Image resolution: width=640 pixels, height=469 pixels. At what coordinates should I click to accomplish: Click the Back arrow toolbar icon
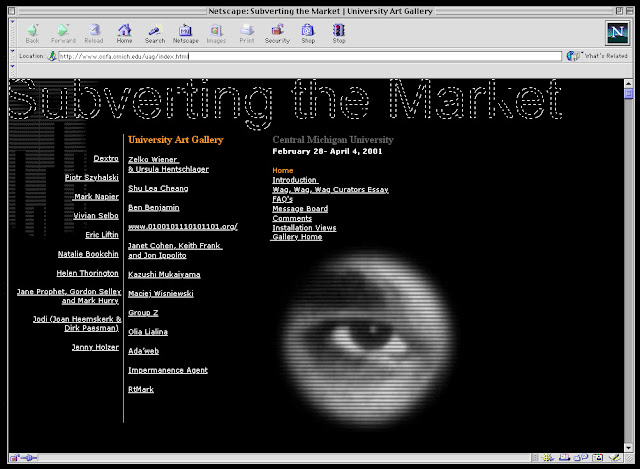click(x=32, y=31)
